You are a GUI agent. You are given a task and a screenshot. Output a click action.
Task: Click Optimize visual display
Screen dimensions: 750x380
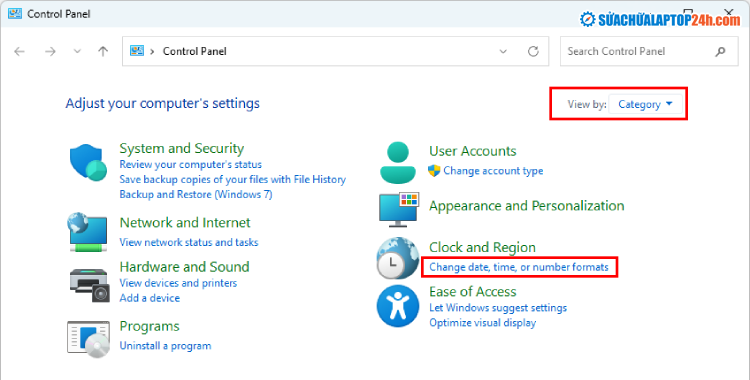tap(483, 323)
